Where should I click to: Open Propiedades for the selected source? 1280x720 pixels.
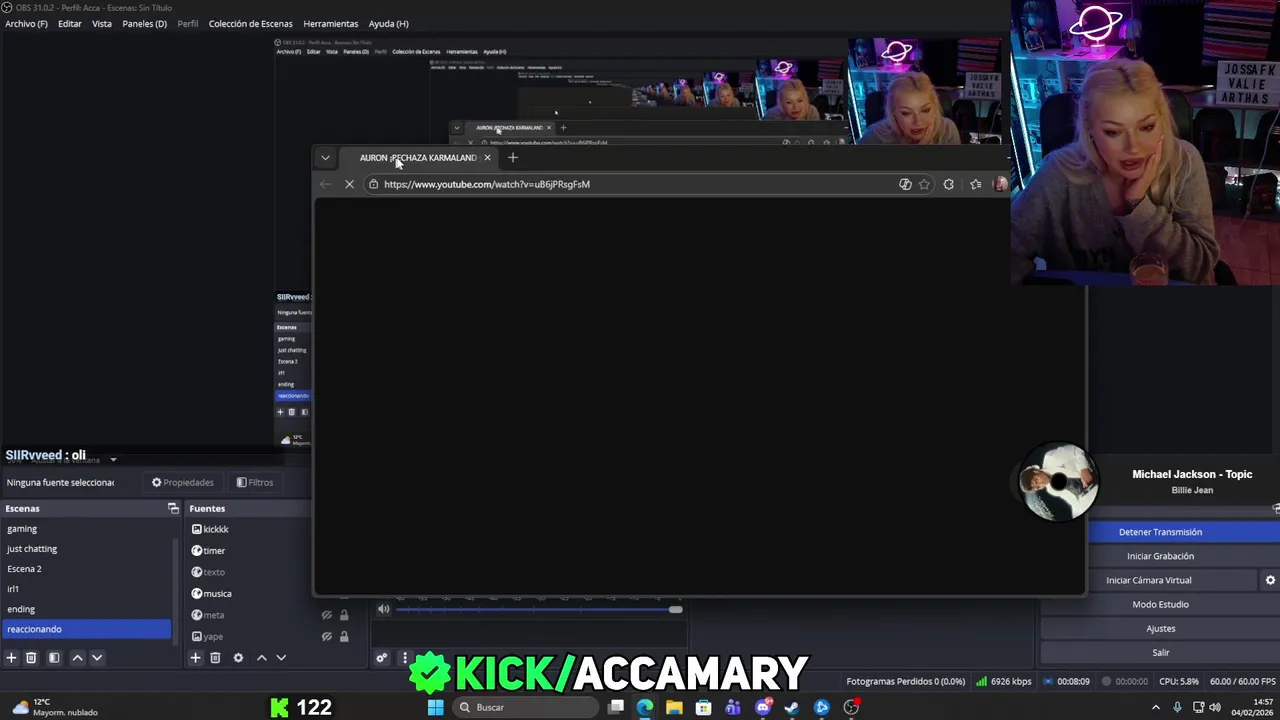(x=183, y=482)
